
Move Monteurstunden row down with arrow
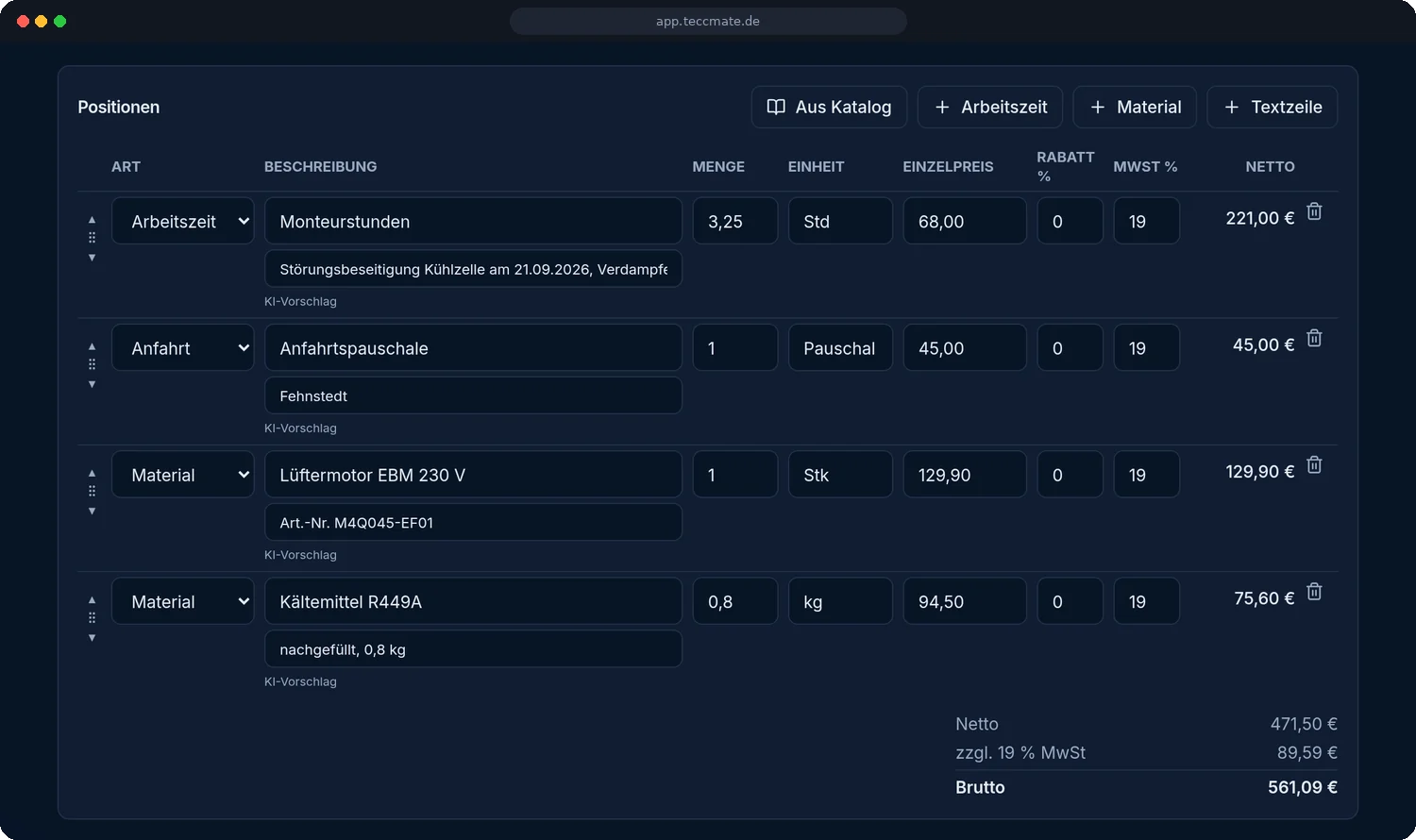pos(92,258)
